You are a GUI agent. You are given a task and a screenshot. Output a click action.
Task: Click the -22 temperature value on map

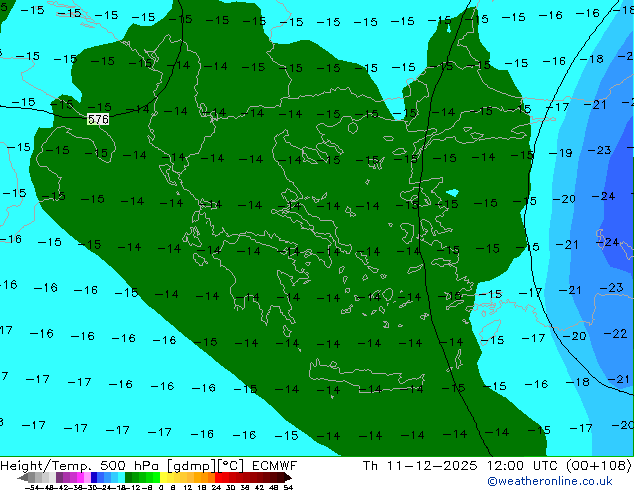point(615,334)
